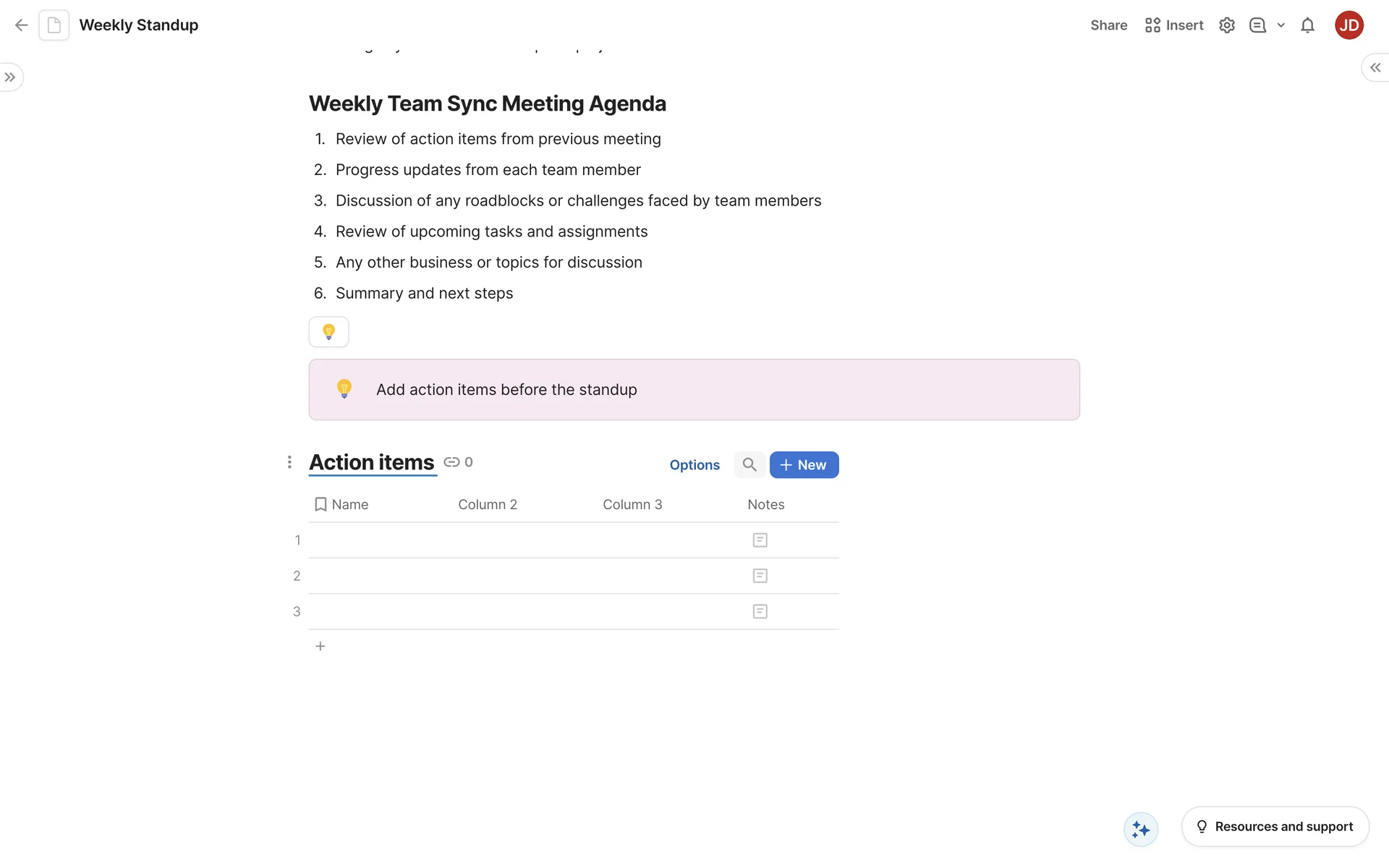Click the back arrow icon
1389x868 pixels.
pyautogui.click(x=21, y=25)
